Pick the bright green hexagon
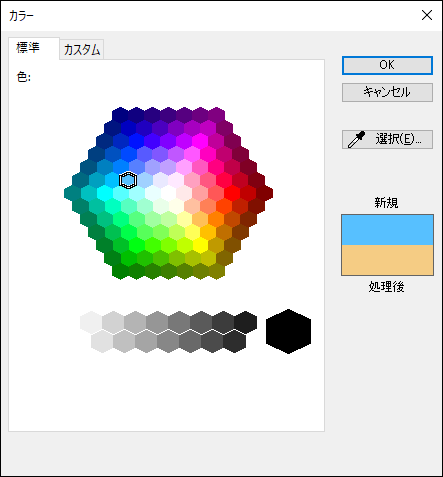This screenshot has width=443, height=477. [136, 246]
